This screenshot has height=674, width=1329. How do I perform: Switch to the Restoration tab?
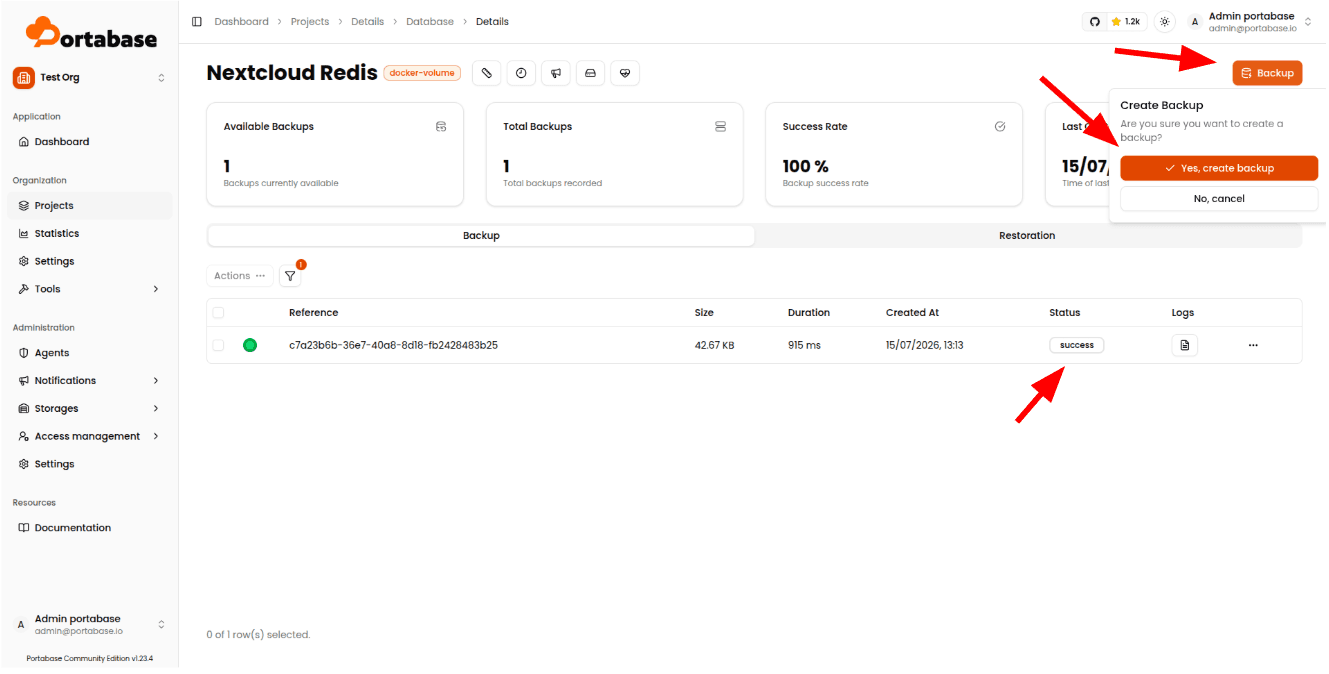click(1027, 236)
